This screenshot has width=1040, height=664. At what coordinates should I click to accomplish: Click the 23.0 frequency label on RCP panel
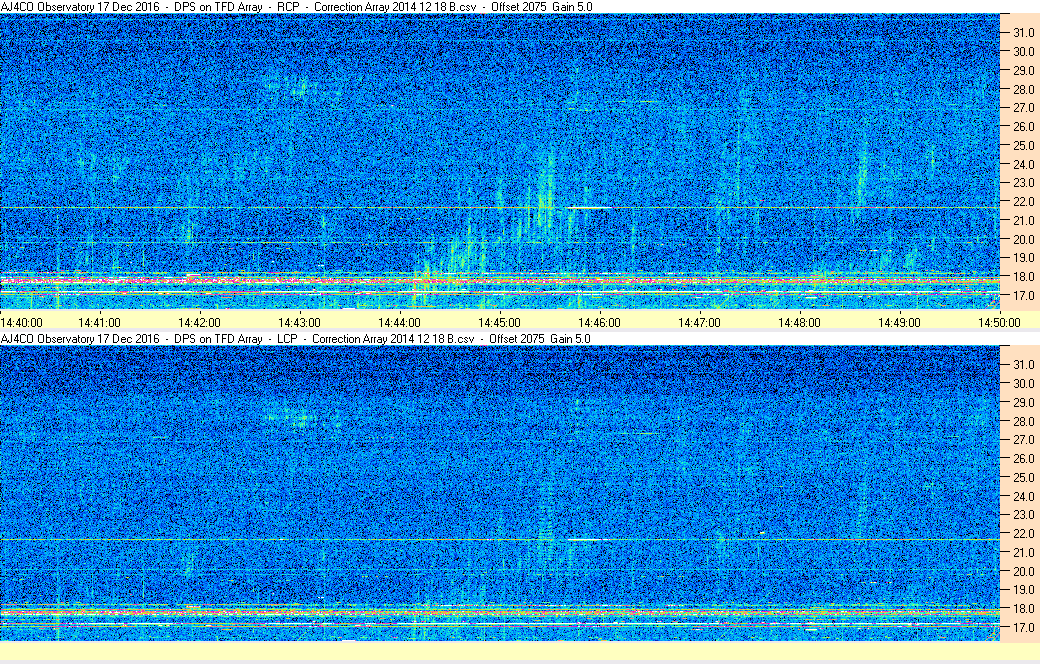point(1023,182)
